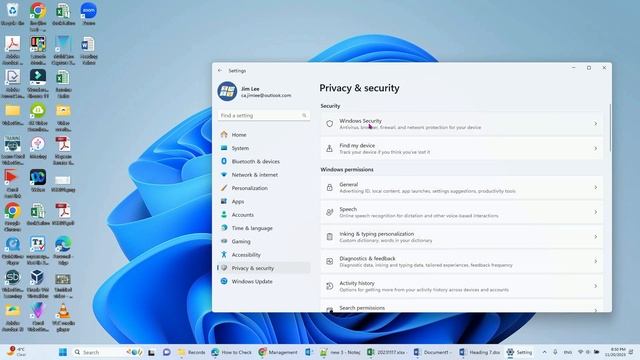640x360 pixels.
Task: Click the Home icon in Settings sidebar
Action: point(224,134)
